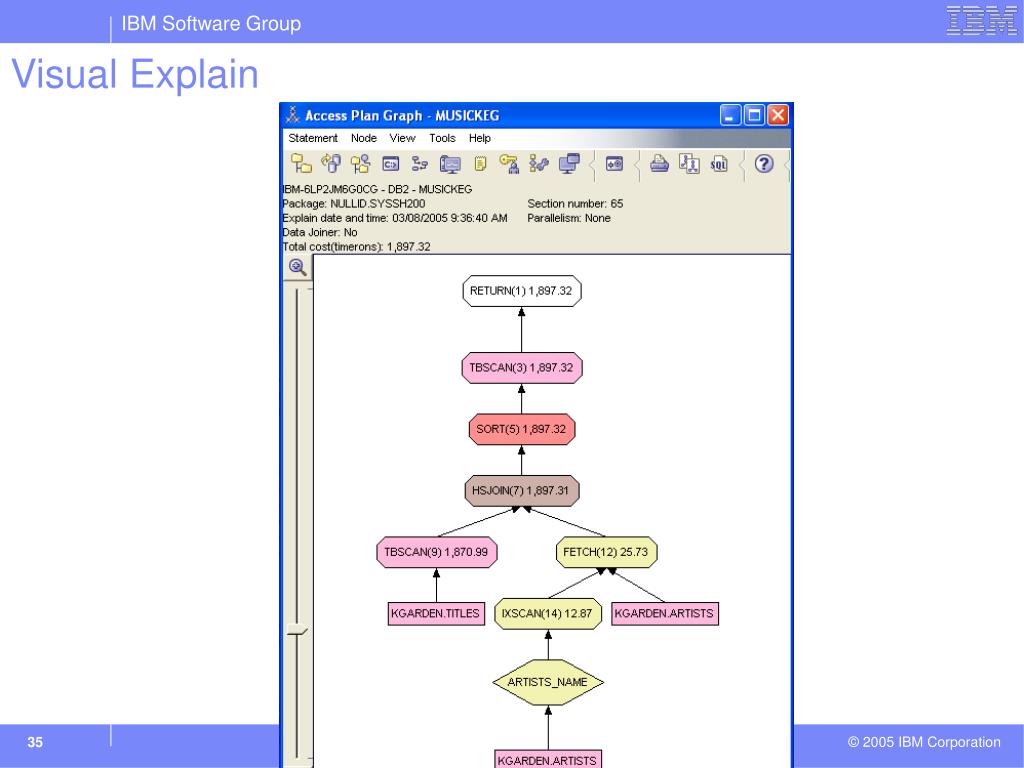Close the Access Plan Graph window
The image size is (1024, 768).
pyautogui.click(x=778, y=116)
